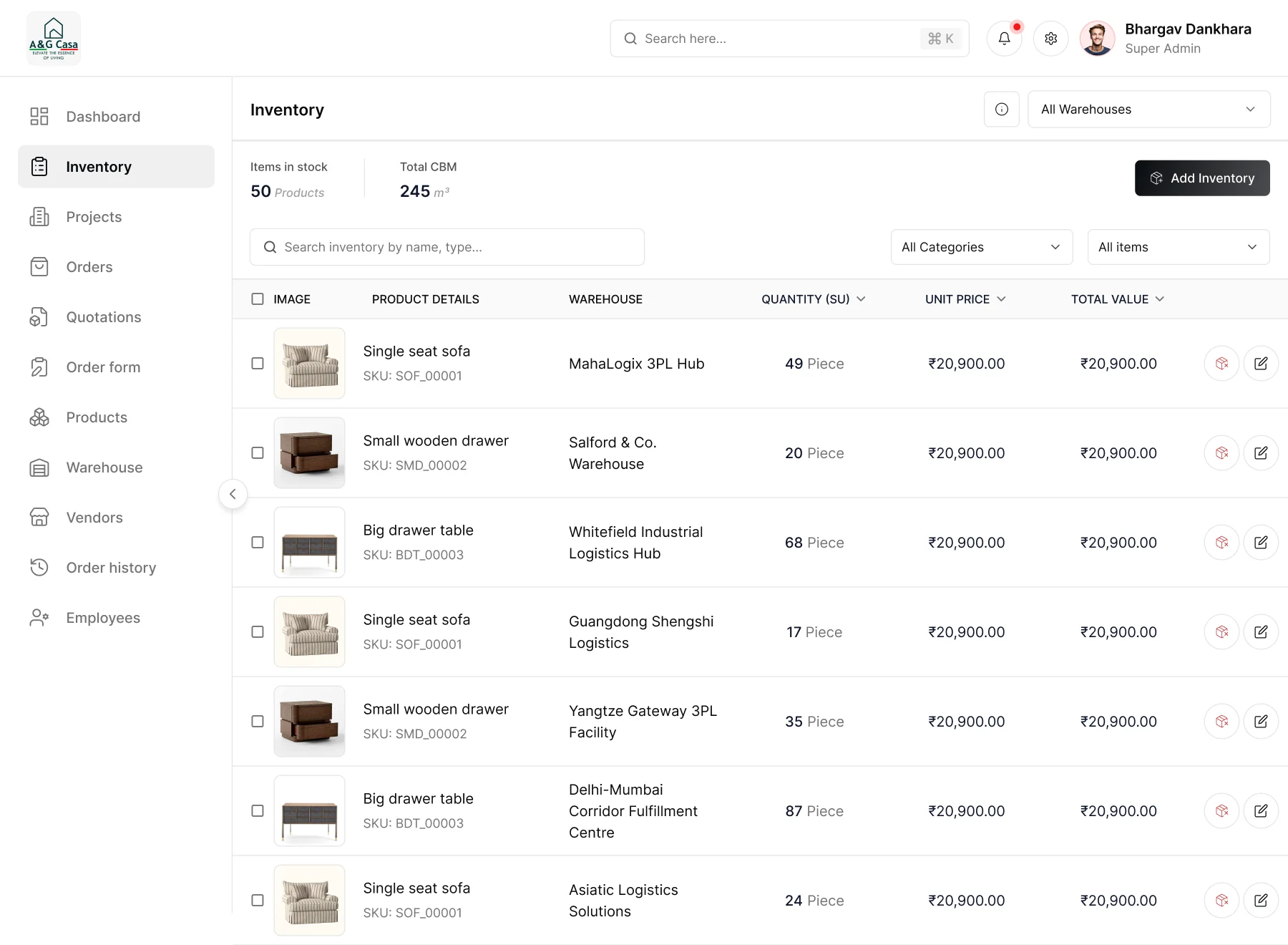1288x945 pixels.
Task: Open Order history in sidebar
Action: [x=116, y=568]
